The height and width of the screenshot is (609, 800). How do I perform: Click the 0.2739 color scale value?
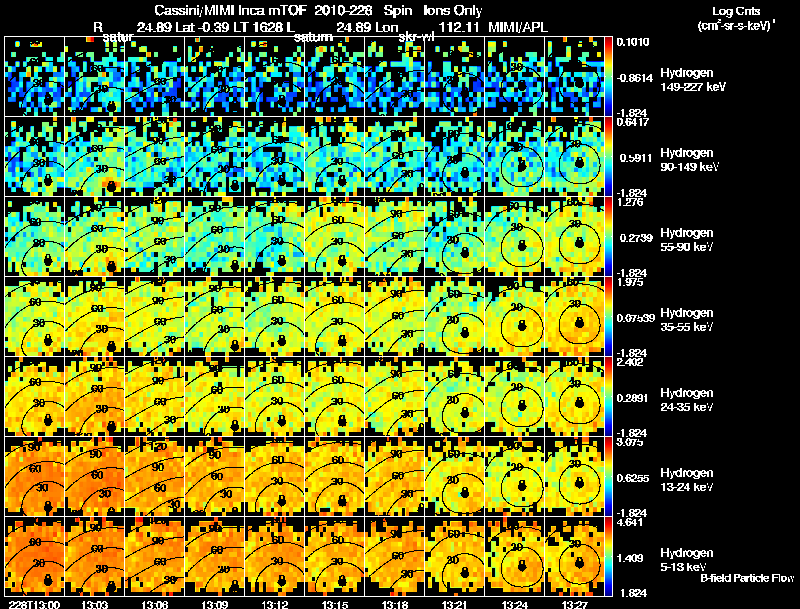point(636,238)
